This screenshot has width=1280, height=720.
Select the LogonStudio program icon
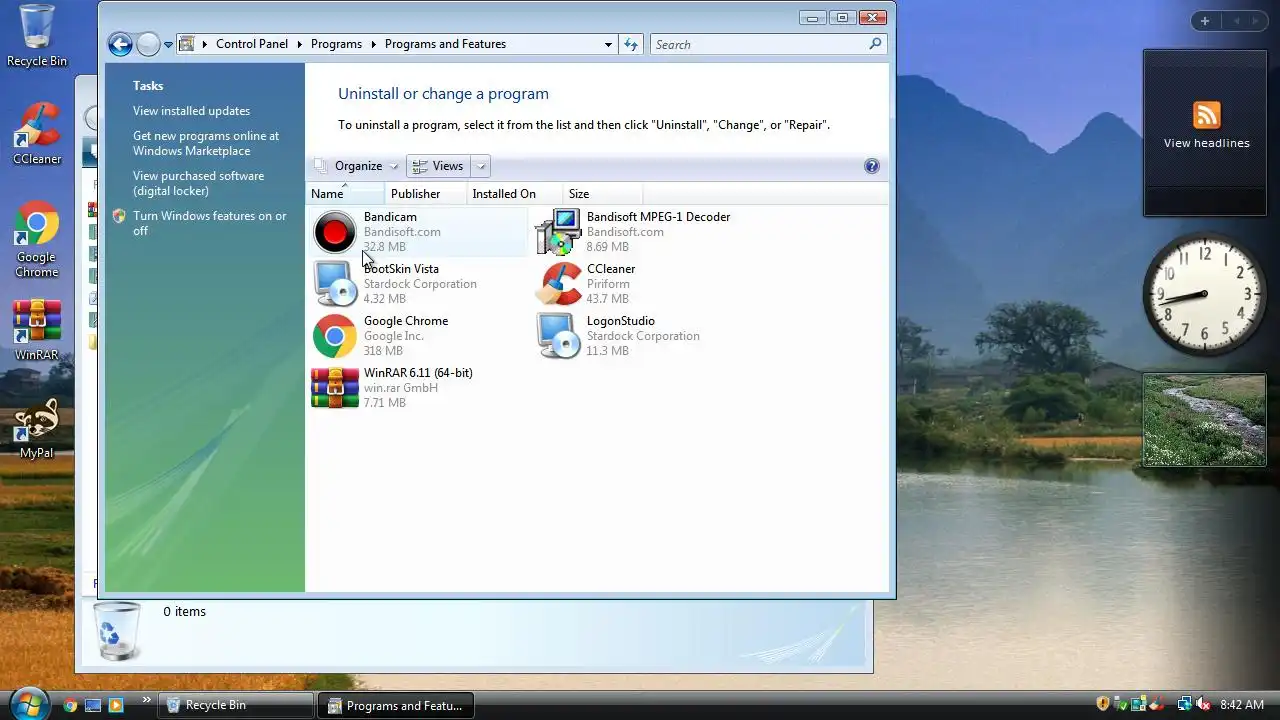[x=558, y=336]
